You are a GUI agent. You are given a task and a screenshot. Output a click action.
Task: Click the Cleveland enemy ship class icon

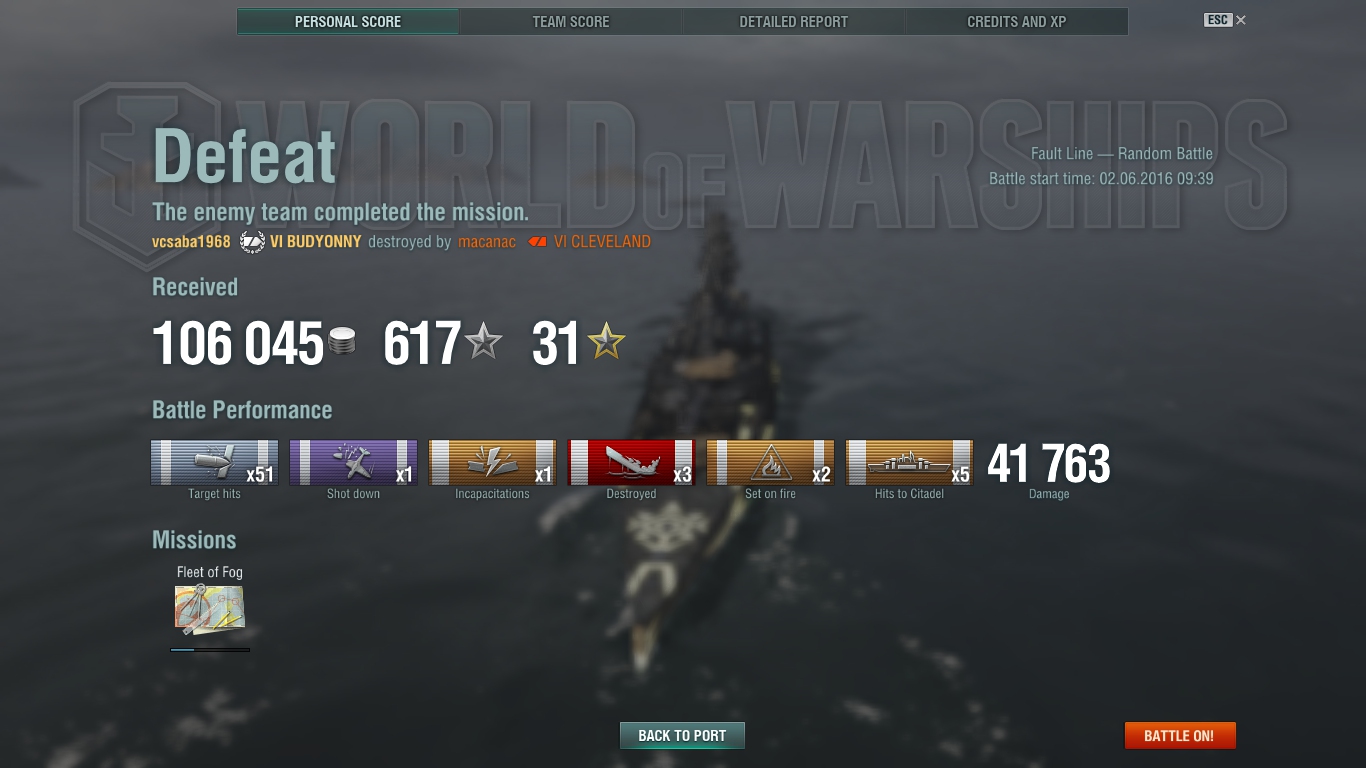click(537, 242)
